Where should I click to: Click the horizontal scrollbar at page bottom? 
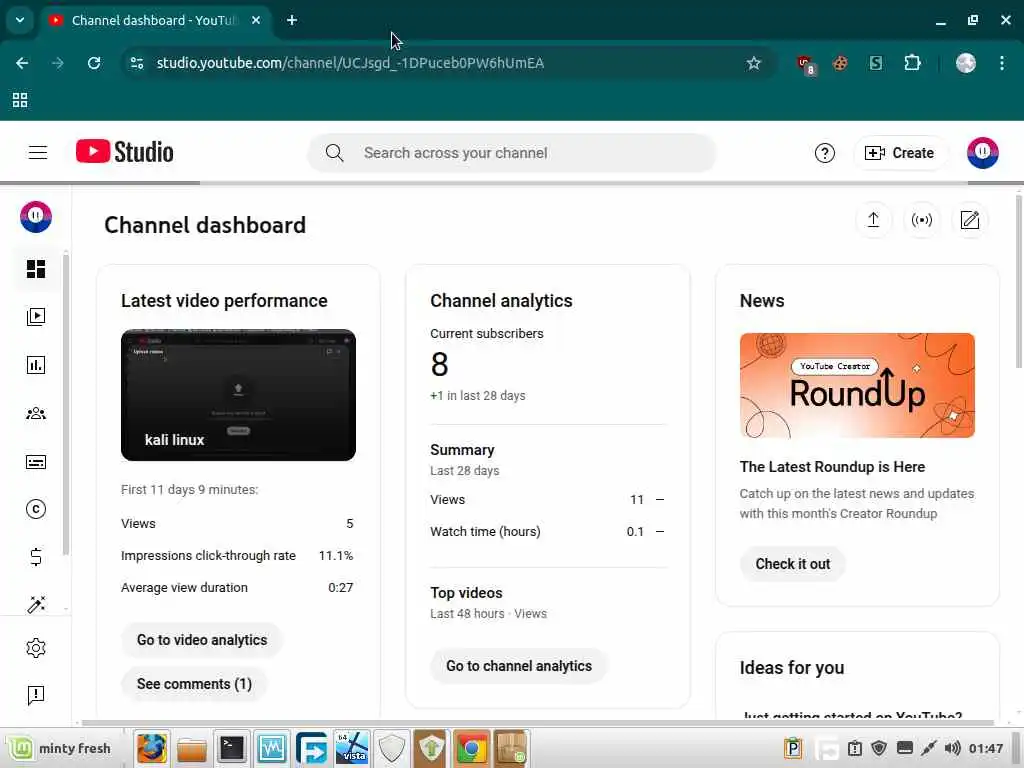(x=537, y=722)
